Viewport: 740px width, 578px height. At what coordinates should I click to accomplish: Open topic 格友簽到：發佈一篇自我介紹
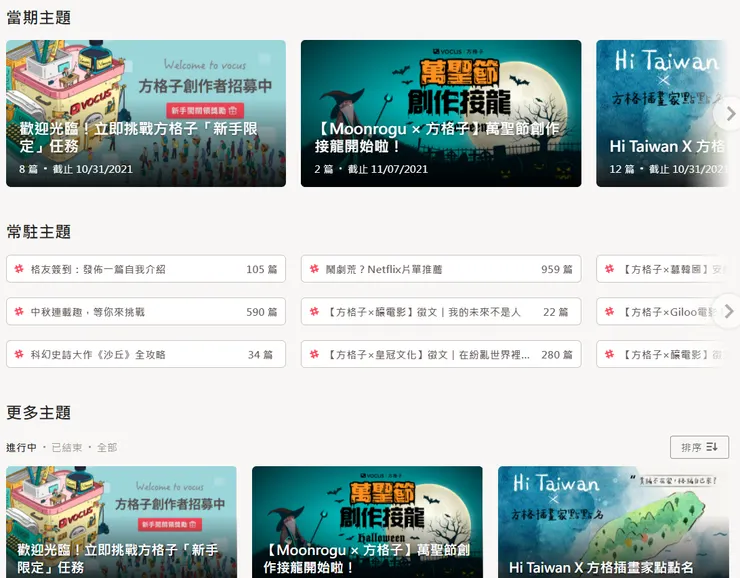[x=146, y=269]
